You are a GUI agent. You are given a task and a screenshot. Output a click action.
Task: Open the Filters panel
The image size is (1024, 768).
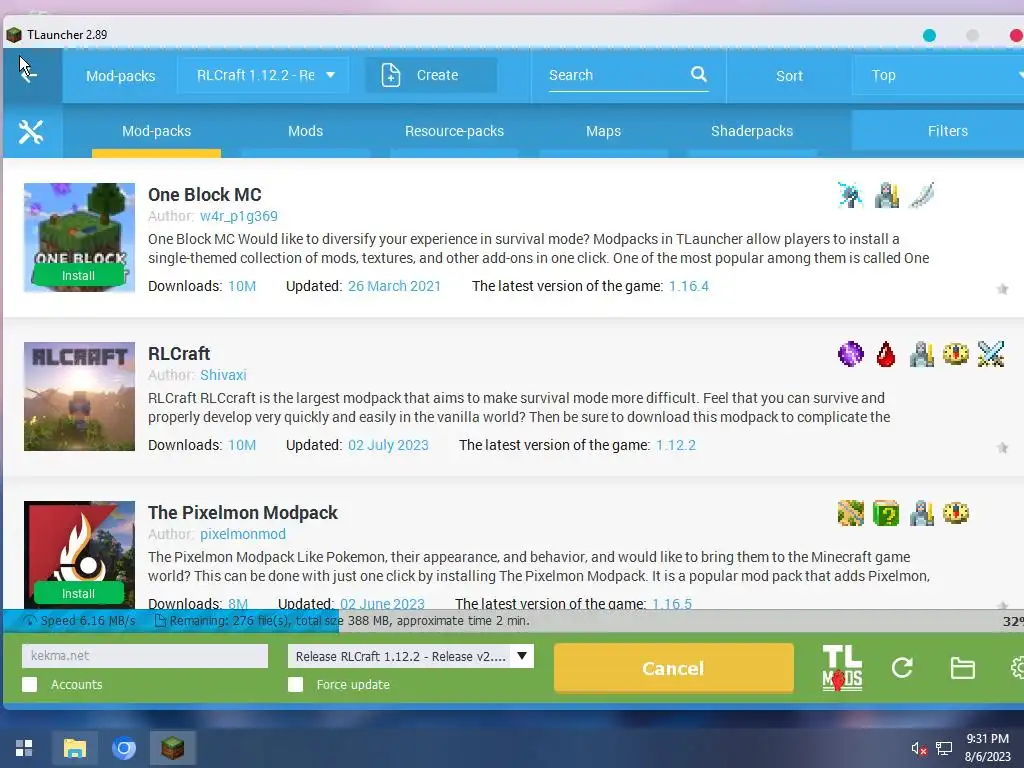click(x=938, y=131)
